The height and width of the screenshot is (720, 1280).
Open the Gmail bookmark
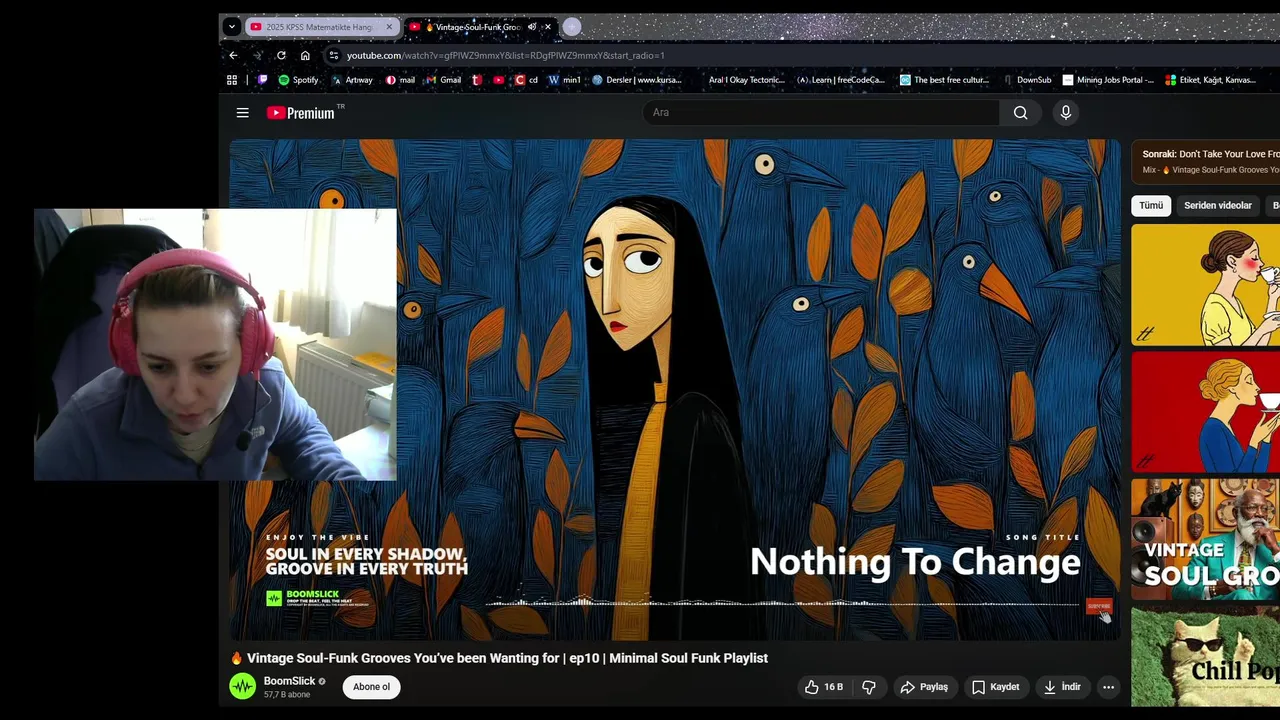tap(444, 80)
